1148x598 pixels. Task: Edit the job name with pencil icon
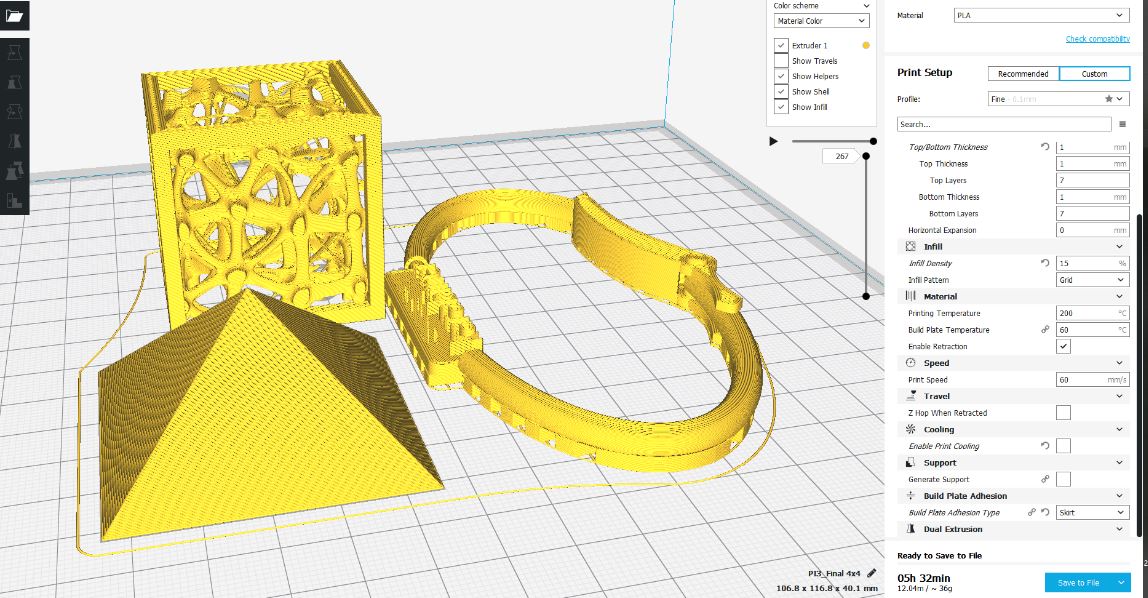coord(871,573)
